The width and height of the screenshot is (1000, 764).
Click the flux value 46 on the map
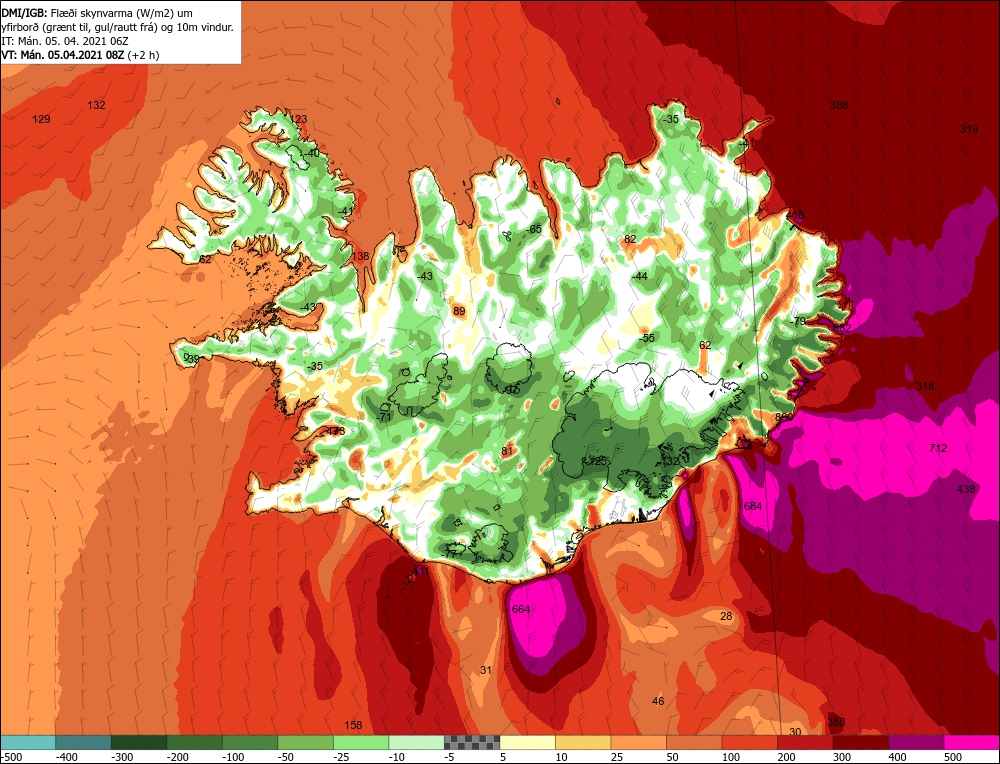pos(658,702)
